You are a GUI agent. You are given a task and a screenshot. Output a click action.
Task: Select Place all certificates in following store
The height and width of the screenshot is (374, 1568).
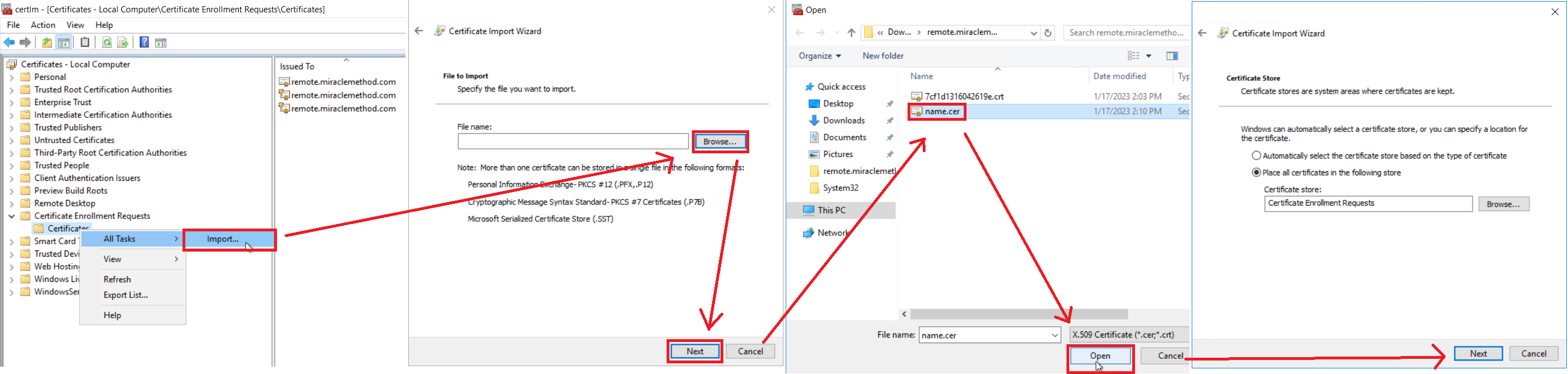[x=1256, y=173]
